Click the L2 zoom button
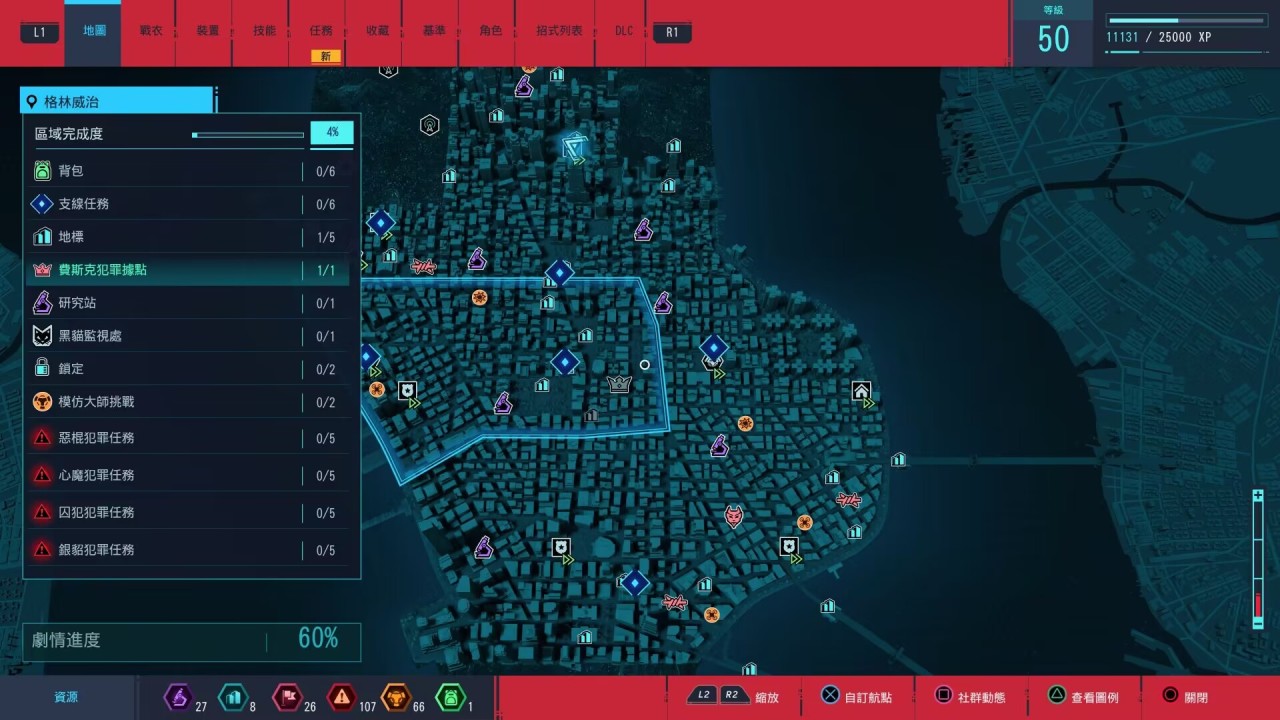This screenshot has width=1280, height=720. click(704, 696)
